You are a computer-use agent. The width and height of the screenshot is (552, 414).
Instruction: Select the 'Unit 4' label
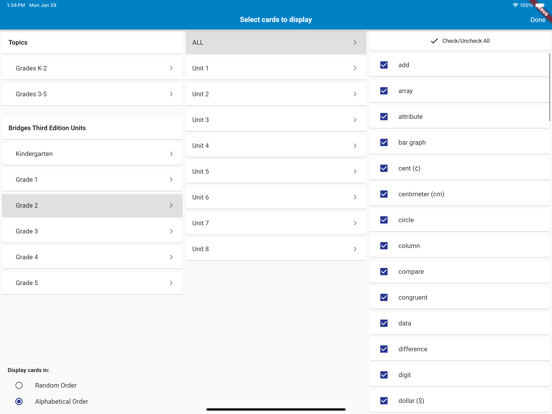(200, 145)
